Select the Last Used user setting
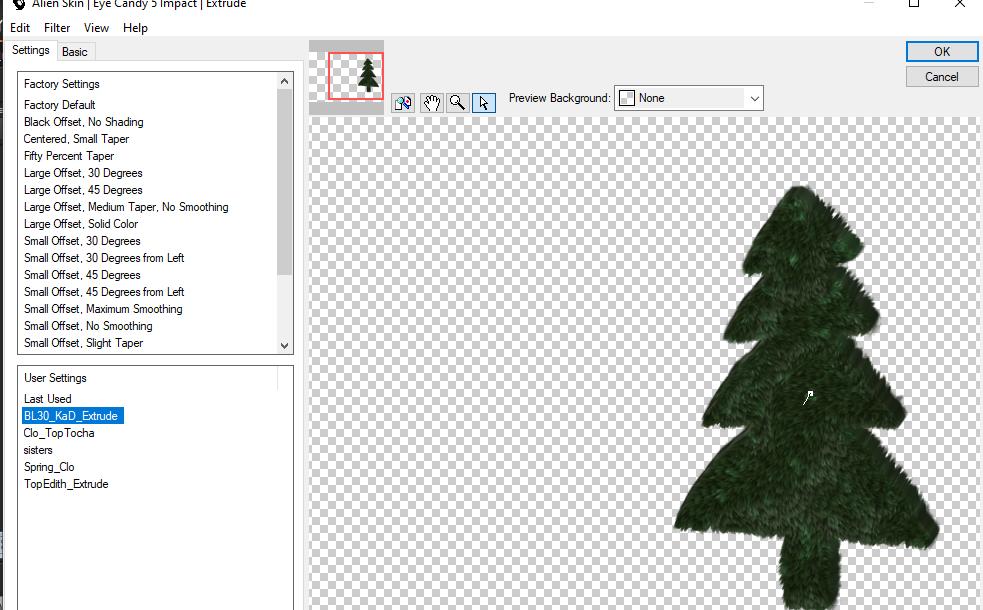Screen dimensions: 983x610 point(48,399)
